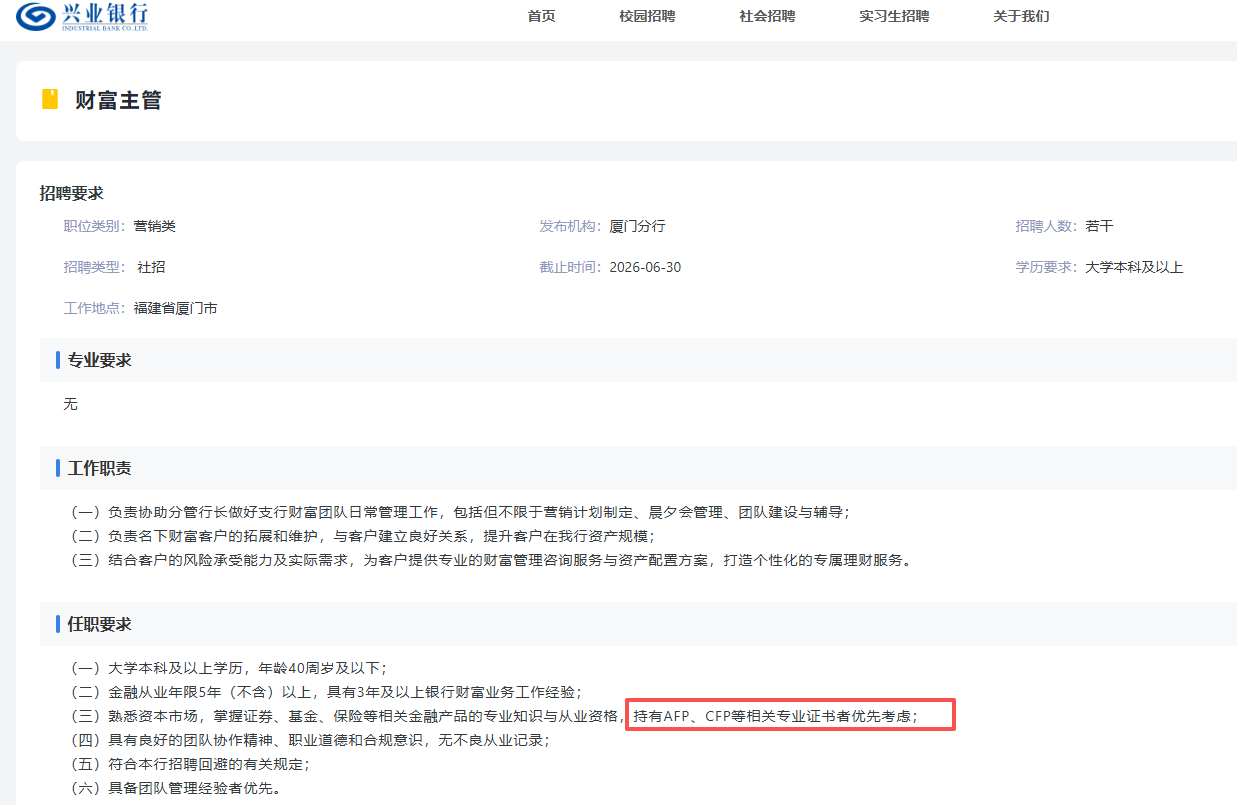Click the 职位类别 value 营销类

[x=155, y=226]
